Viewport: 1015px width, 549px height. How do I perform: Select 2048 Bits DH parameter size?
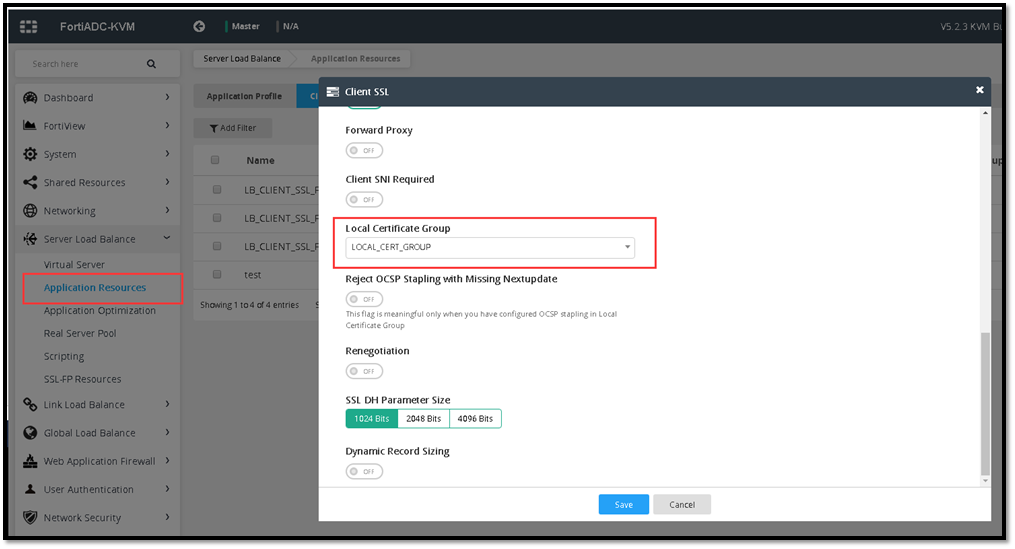pyautogui.click(x=423, y=419)
